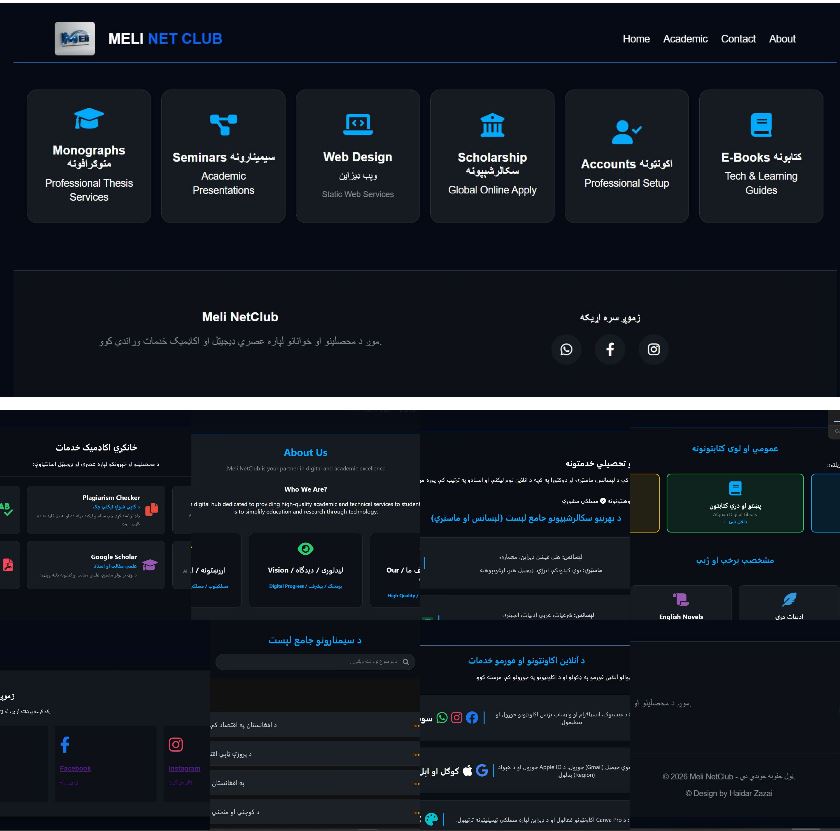Click the Web Design laptop code icon

click(x=358, y=124)
